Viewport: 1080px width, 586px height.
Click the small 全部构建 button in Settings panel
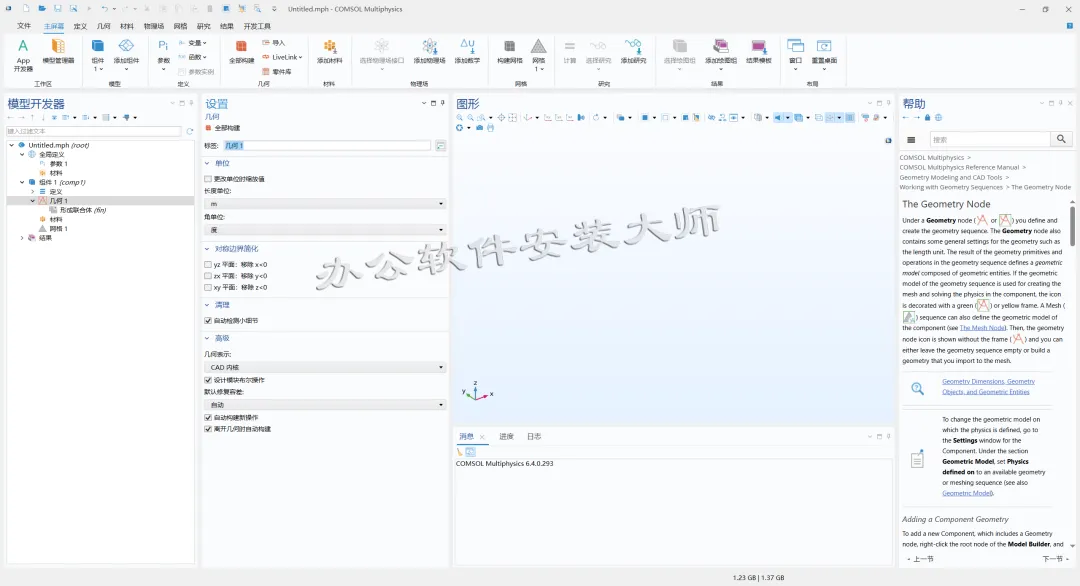coord(224,128)
